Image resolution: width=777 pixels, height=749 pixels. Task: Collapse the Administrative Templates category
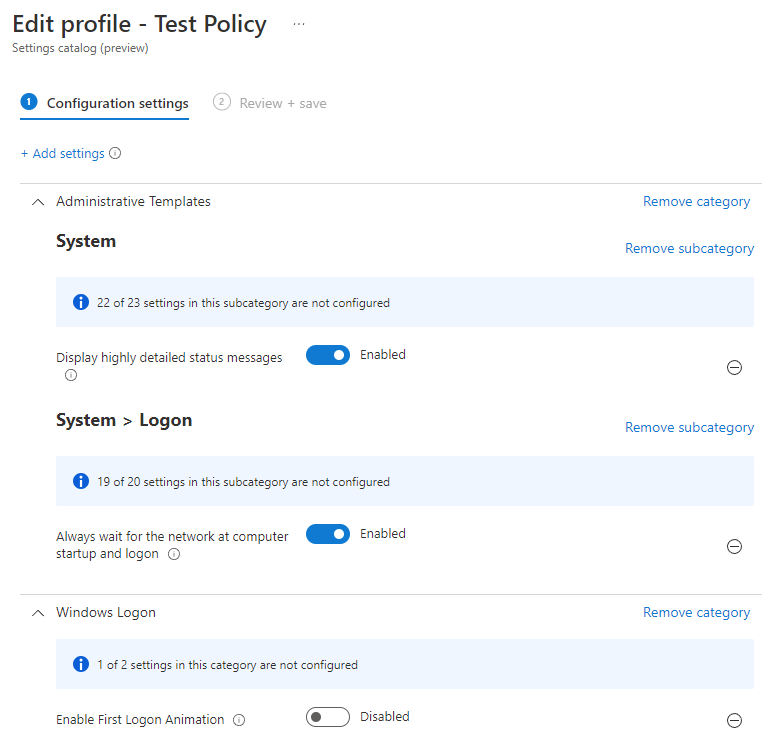coord(38,202)
